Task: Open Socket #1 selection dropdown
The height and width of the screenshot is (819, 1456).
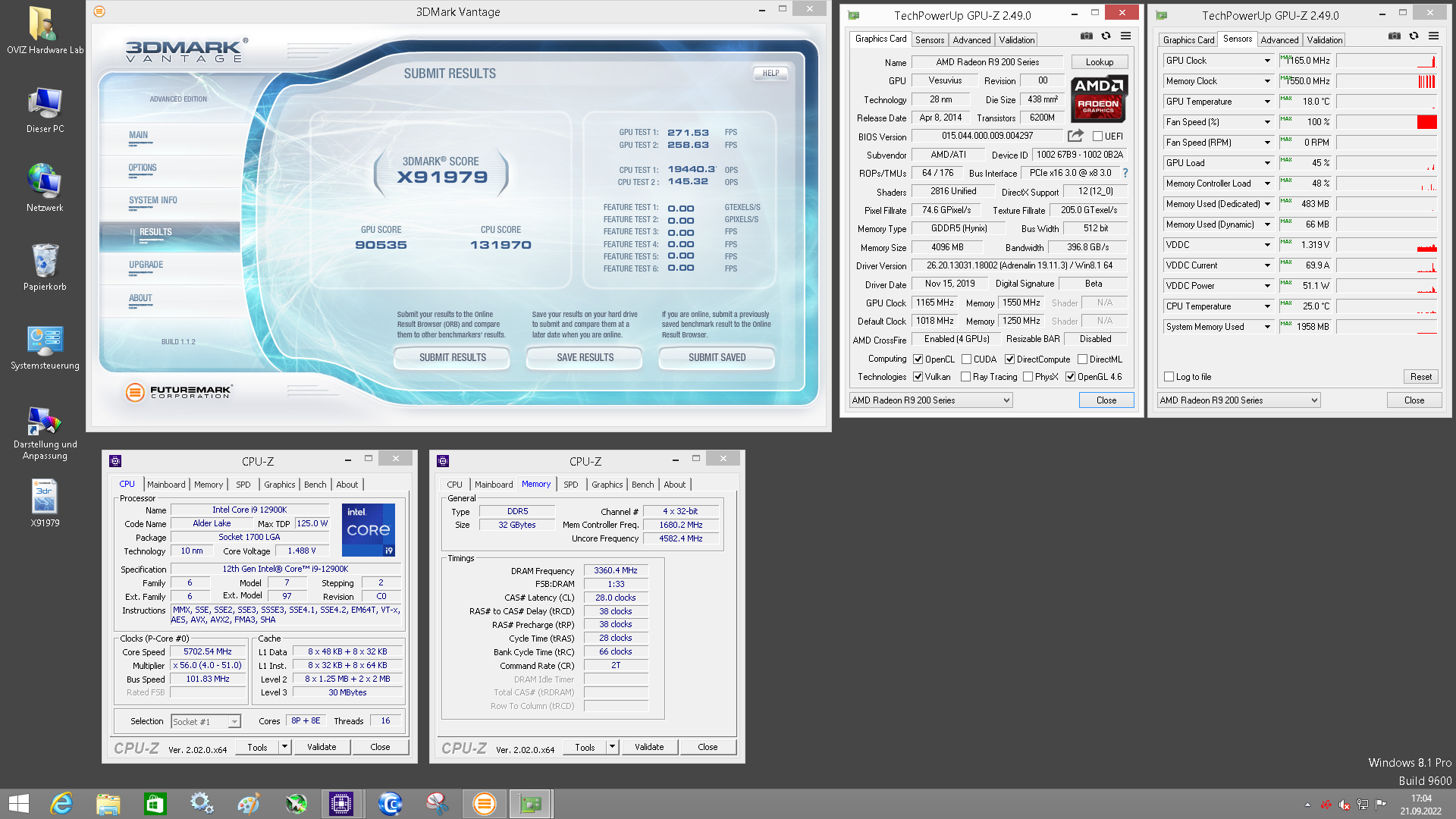Action: 206,722
